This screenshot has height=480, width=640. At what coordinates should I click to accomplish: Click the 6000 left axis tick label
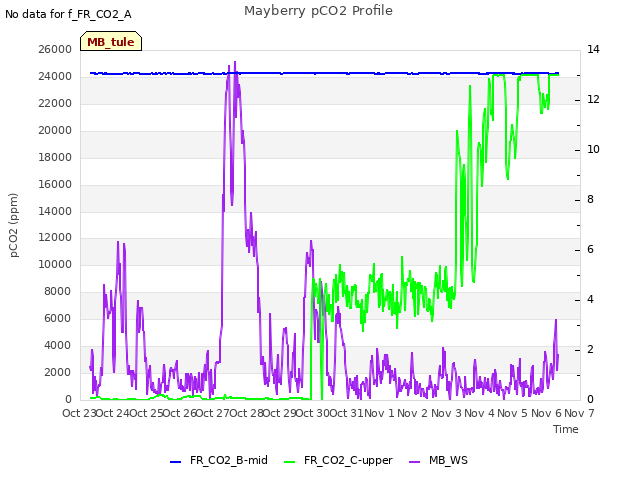pyautogui.click(x=58, y=318)
